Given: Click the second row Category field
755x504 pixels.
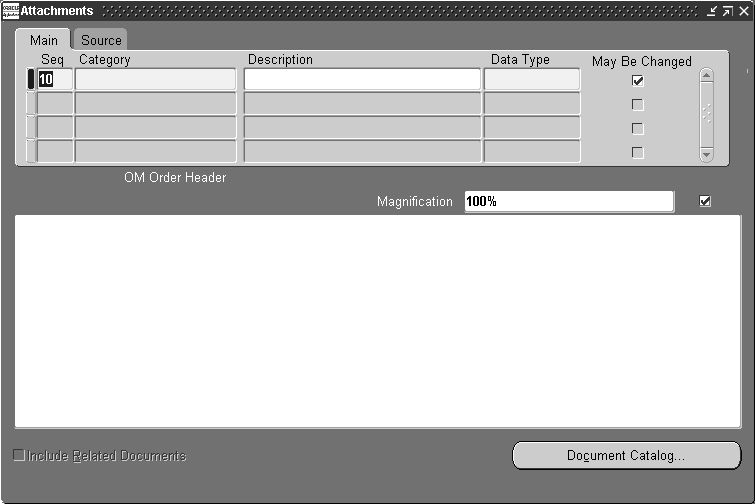Looking at the screenshot, I should (156, 103).
